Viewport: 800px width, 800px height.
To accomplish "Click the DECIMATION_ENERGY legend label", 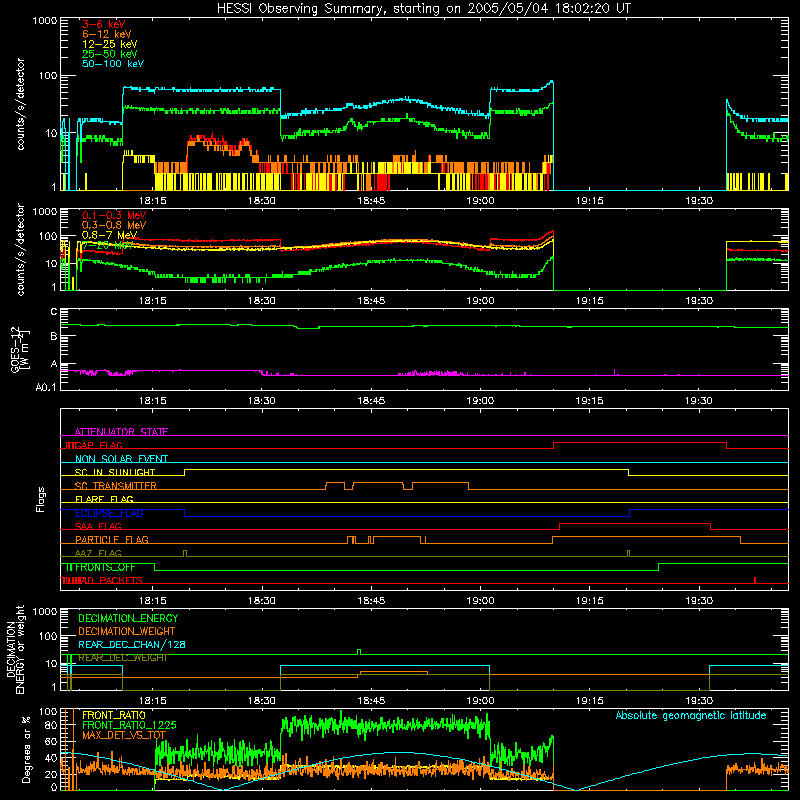I will click(x=128, y=618).
